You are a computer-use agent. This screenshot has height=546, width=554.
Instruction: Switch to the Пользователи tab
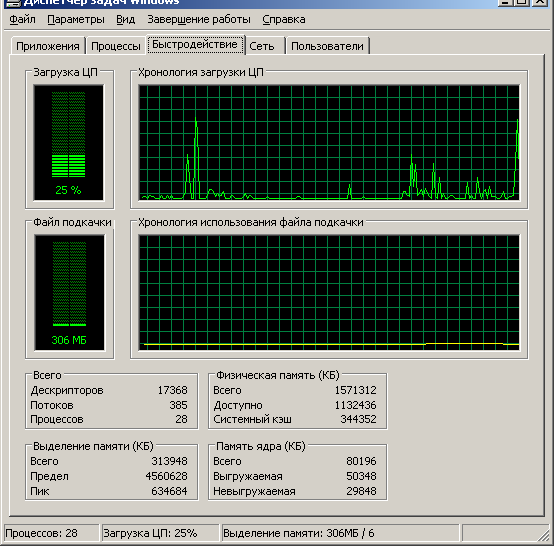327,46
